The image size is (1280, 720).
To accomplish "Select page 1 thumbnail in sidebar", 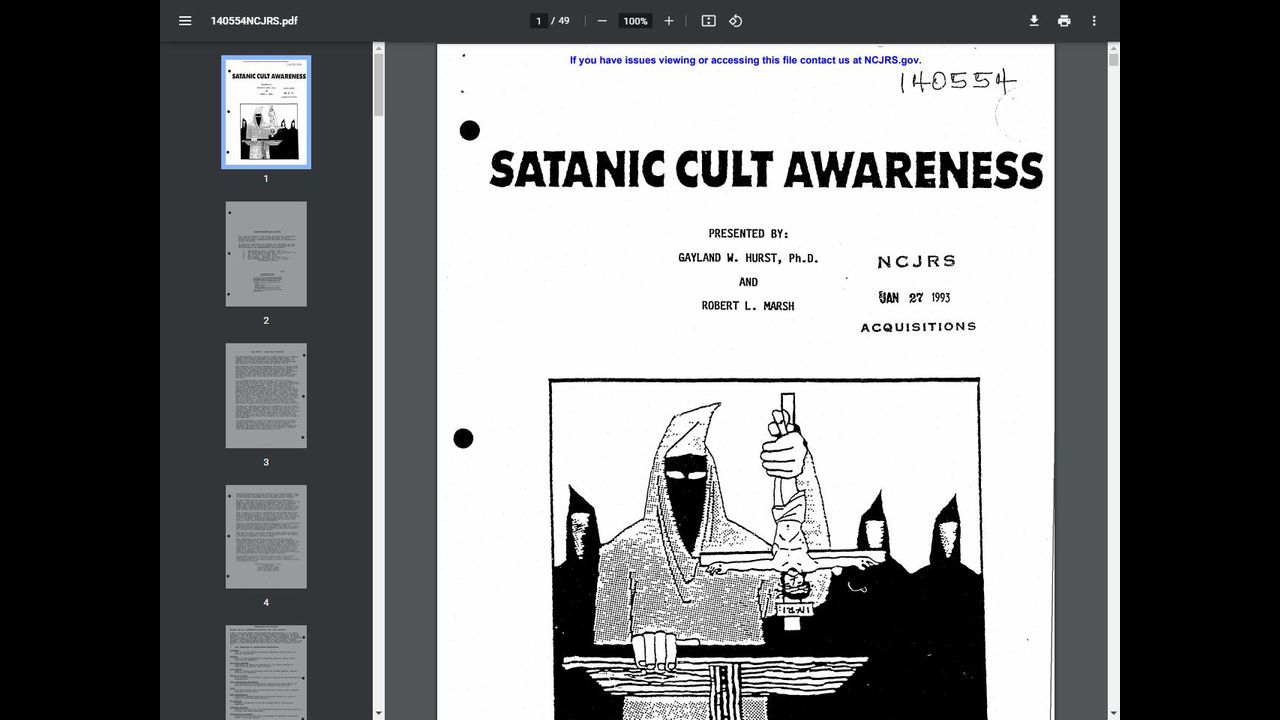I will (x=266, y=112).
